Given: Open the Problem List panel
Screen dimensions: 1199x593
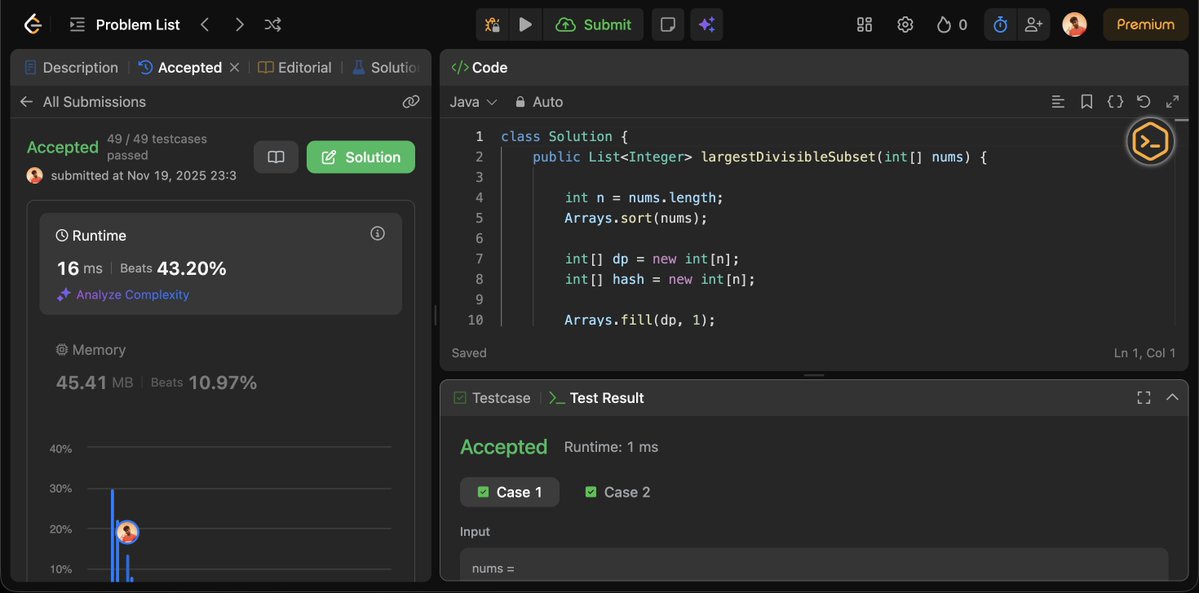Looking at the screenshot, I should [125, 24].
